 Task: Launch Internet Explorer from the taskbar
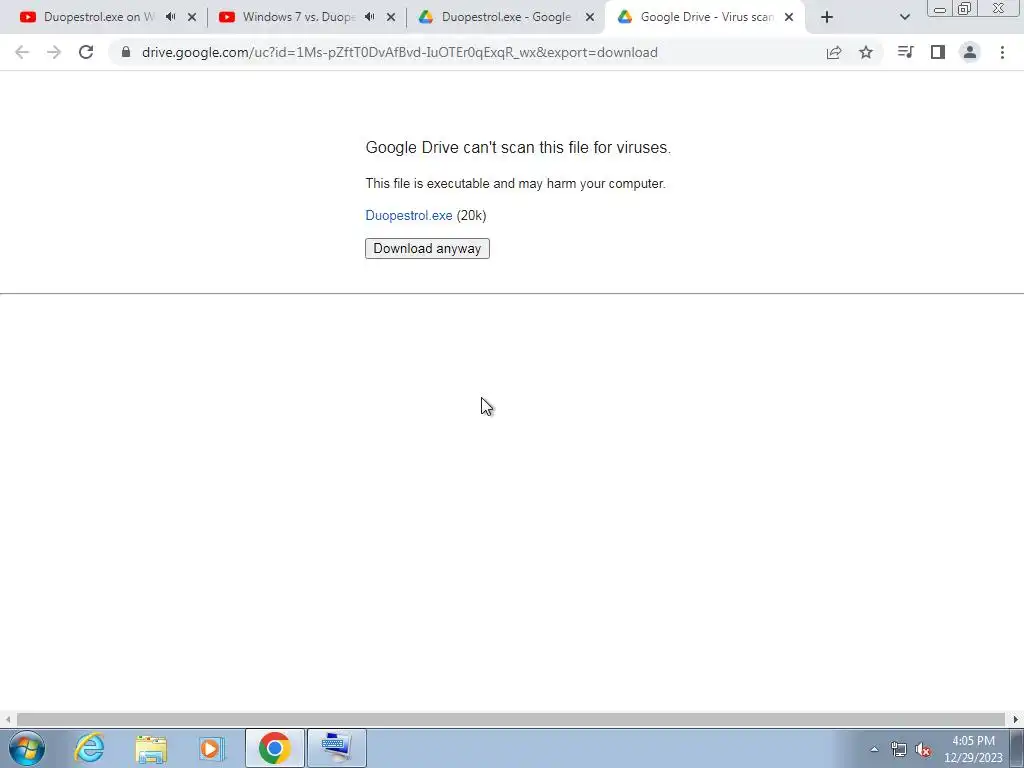tap(89, 748)
